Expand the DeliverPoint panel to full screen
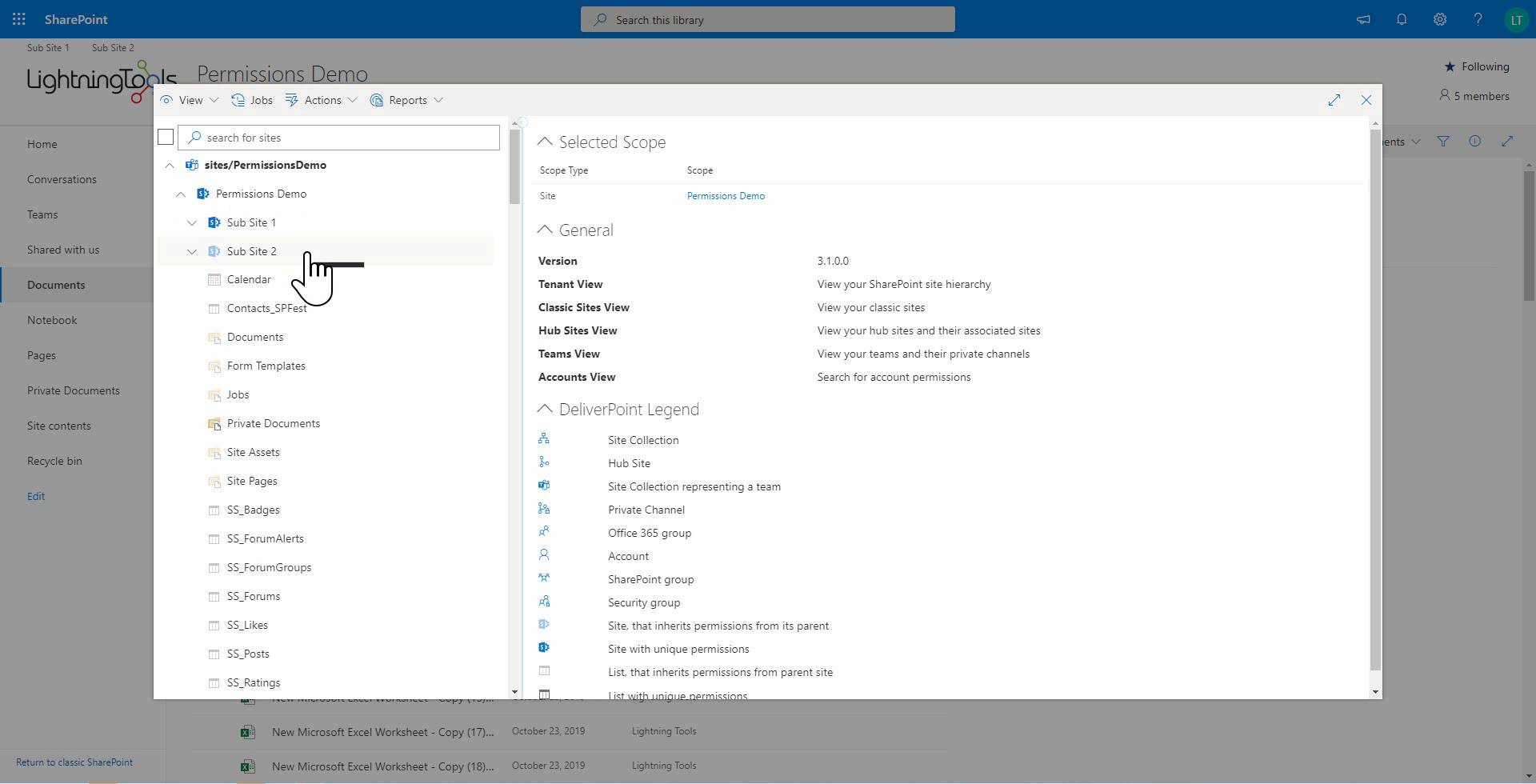The width and height of the screenshot is (1536, 784). (1334, 100)
